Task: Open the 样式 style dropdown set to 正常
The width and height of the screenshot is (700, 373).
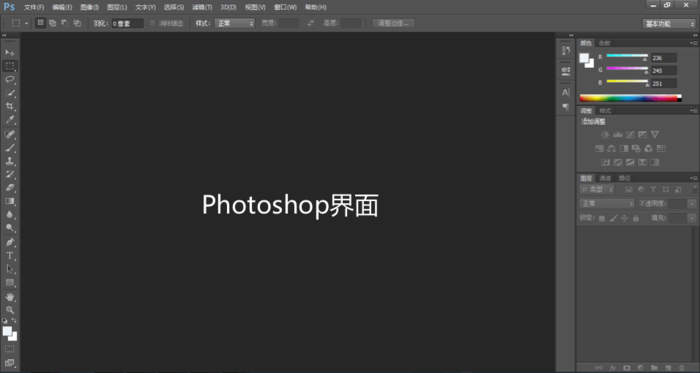Action: [x=235, y=23]
